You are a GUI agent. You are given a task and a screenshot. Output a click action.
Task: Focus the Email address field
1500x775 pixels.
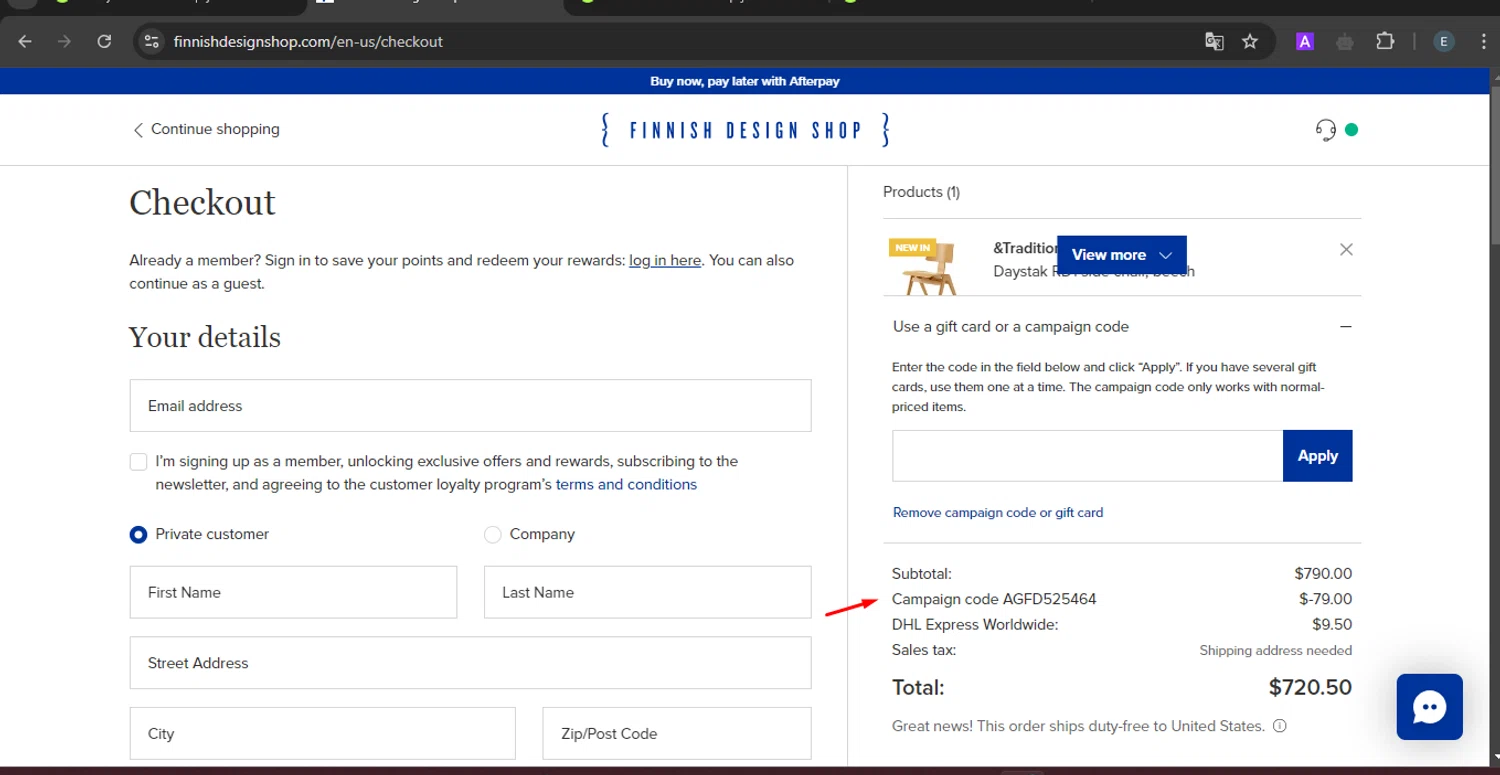click(x=470, y=406)
